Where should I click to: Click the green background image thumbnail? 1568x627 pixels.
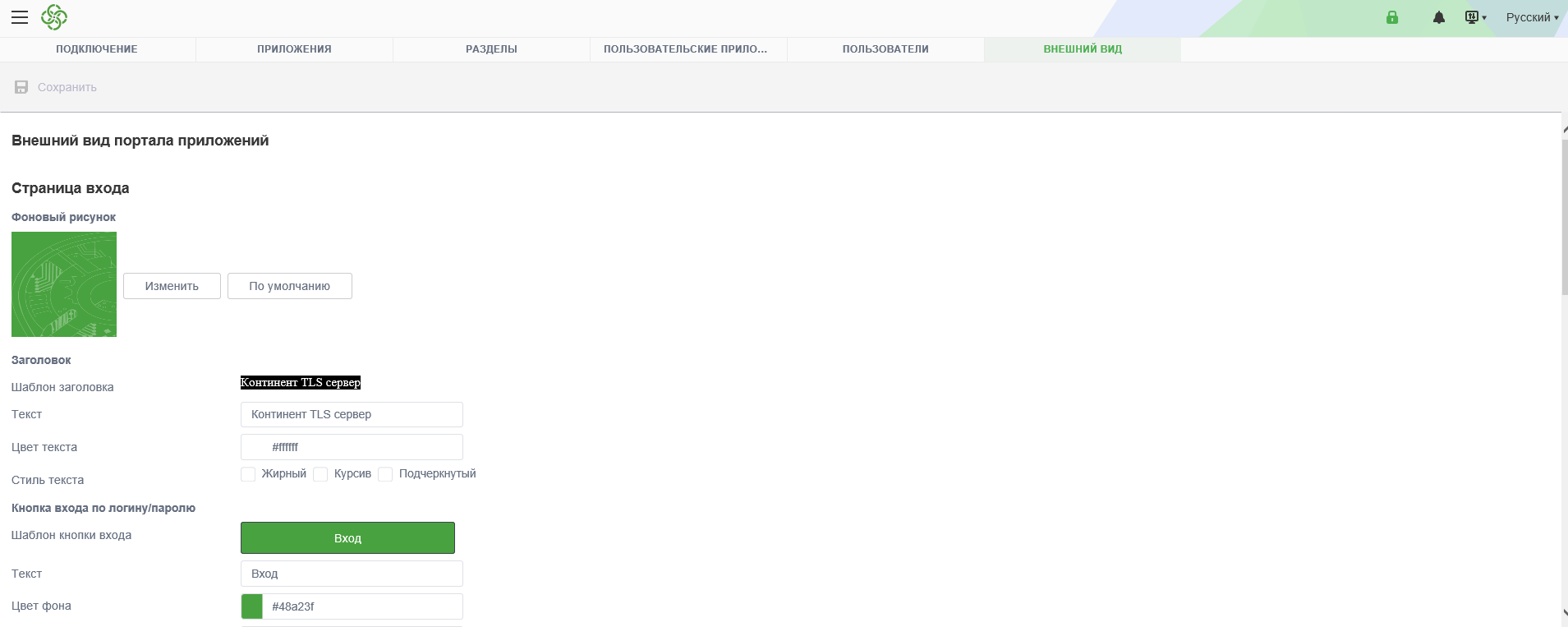pyautogui.click(x=64, y=284)
